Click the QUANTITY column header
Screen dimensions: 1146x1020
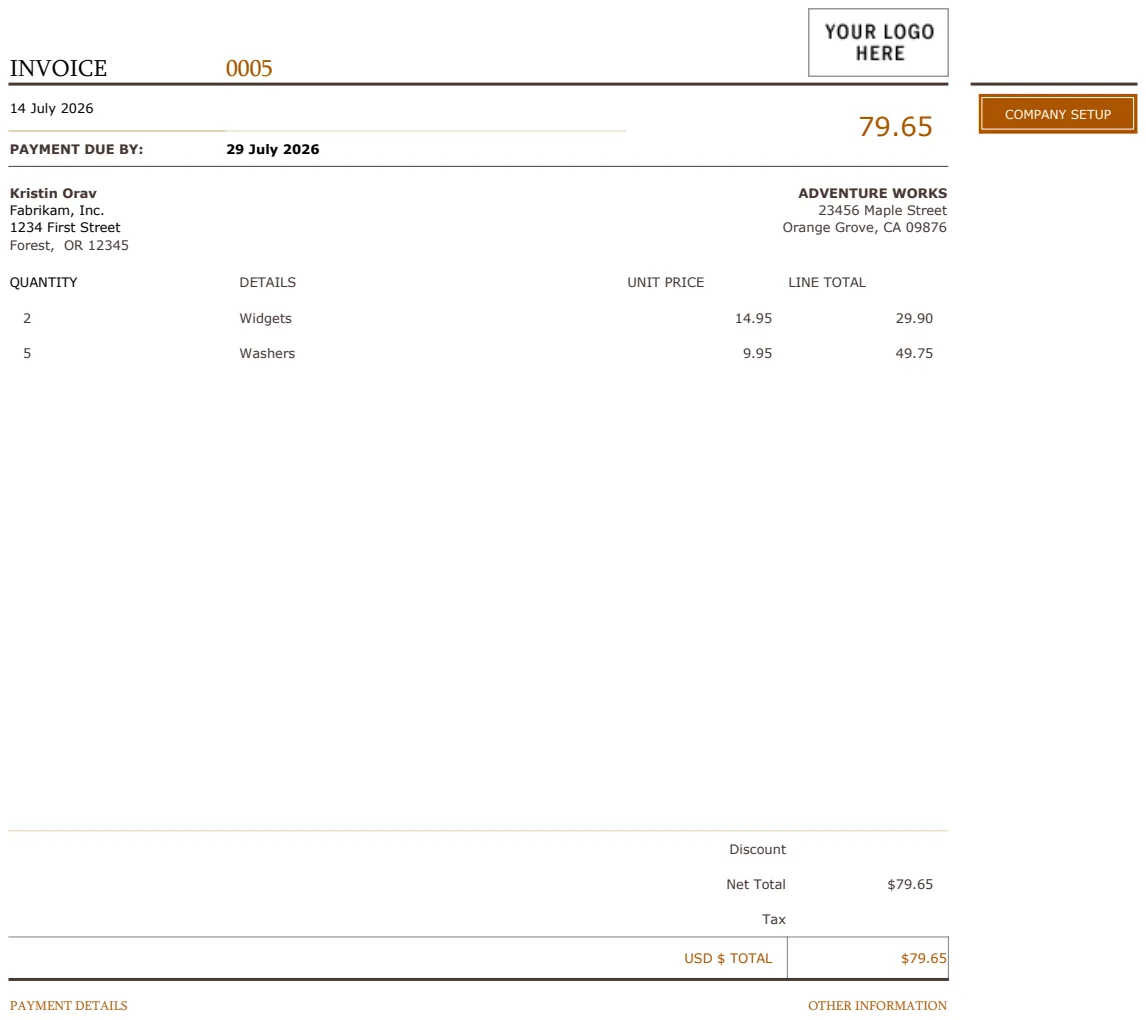[x=43, y=282]
